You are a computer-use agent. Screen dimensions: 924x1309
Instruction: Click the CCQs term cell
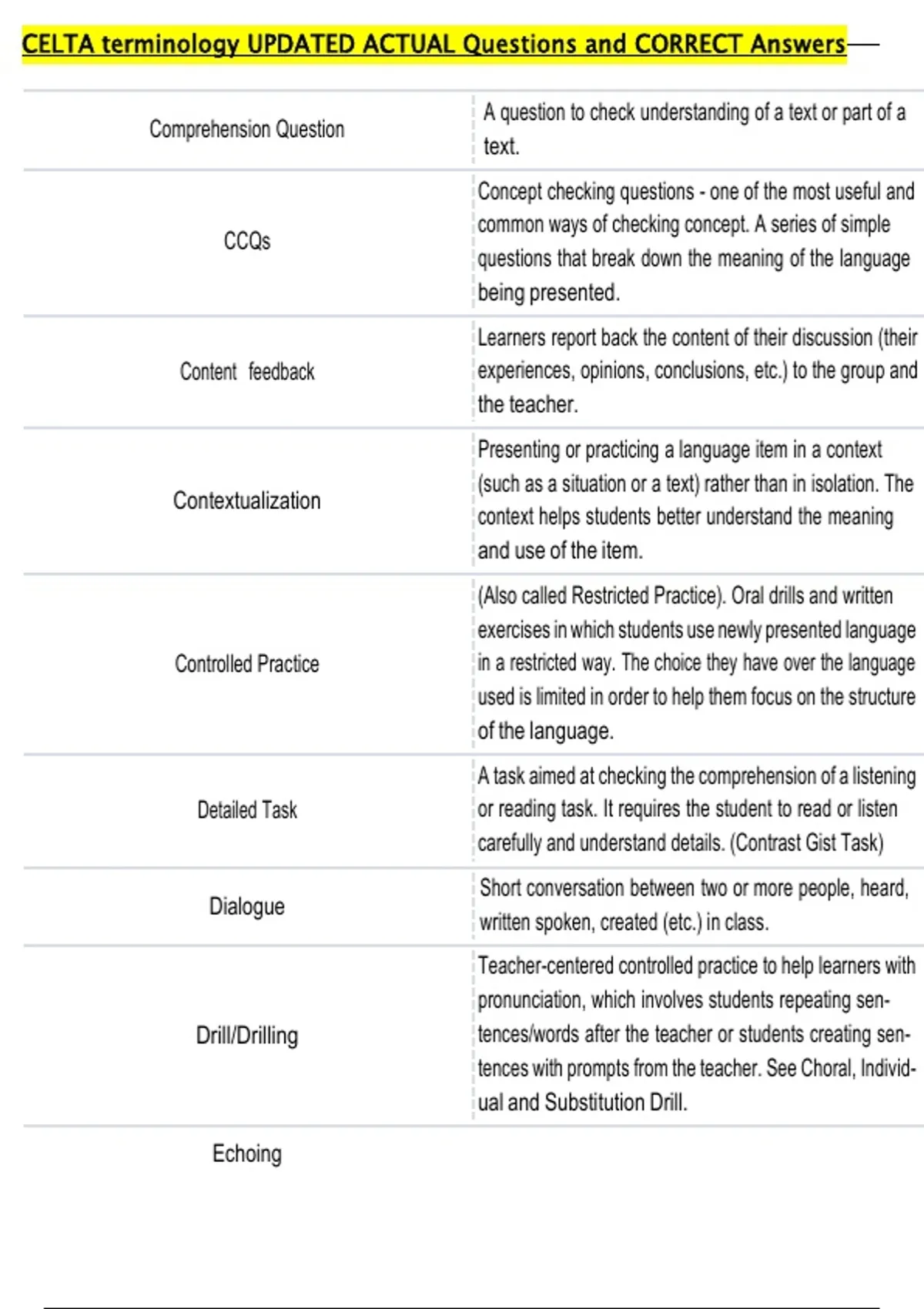(246, 241)
